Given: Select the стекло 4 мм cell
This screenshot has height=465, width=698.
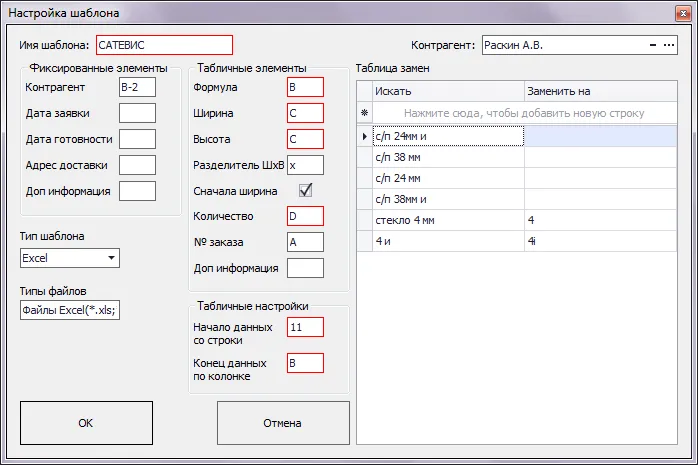Looking at the screenshot, I should point(448,220).
